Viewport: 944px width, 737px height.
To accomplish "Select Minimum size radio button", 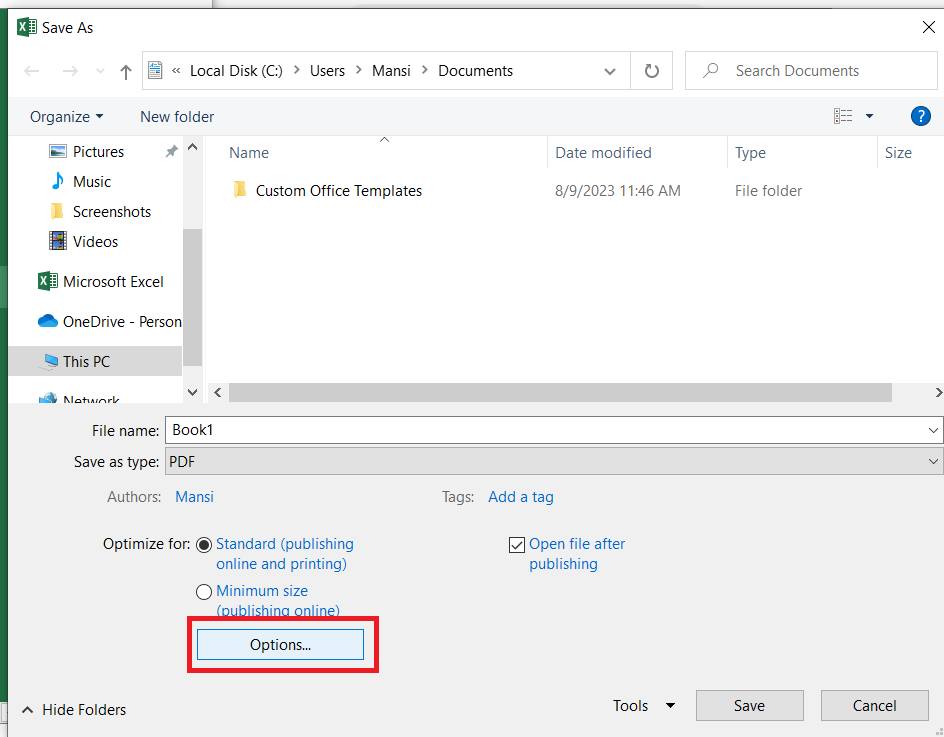I will [x=204, y=592].
